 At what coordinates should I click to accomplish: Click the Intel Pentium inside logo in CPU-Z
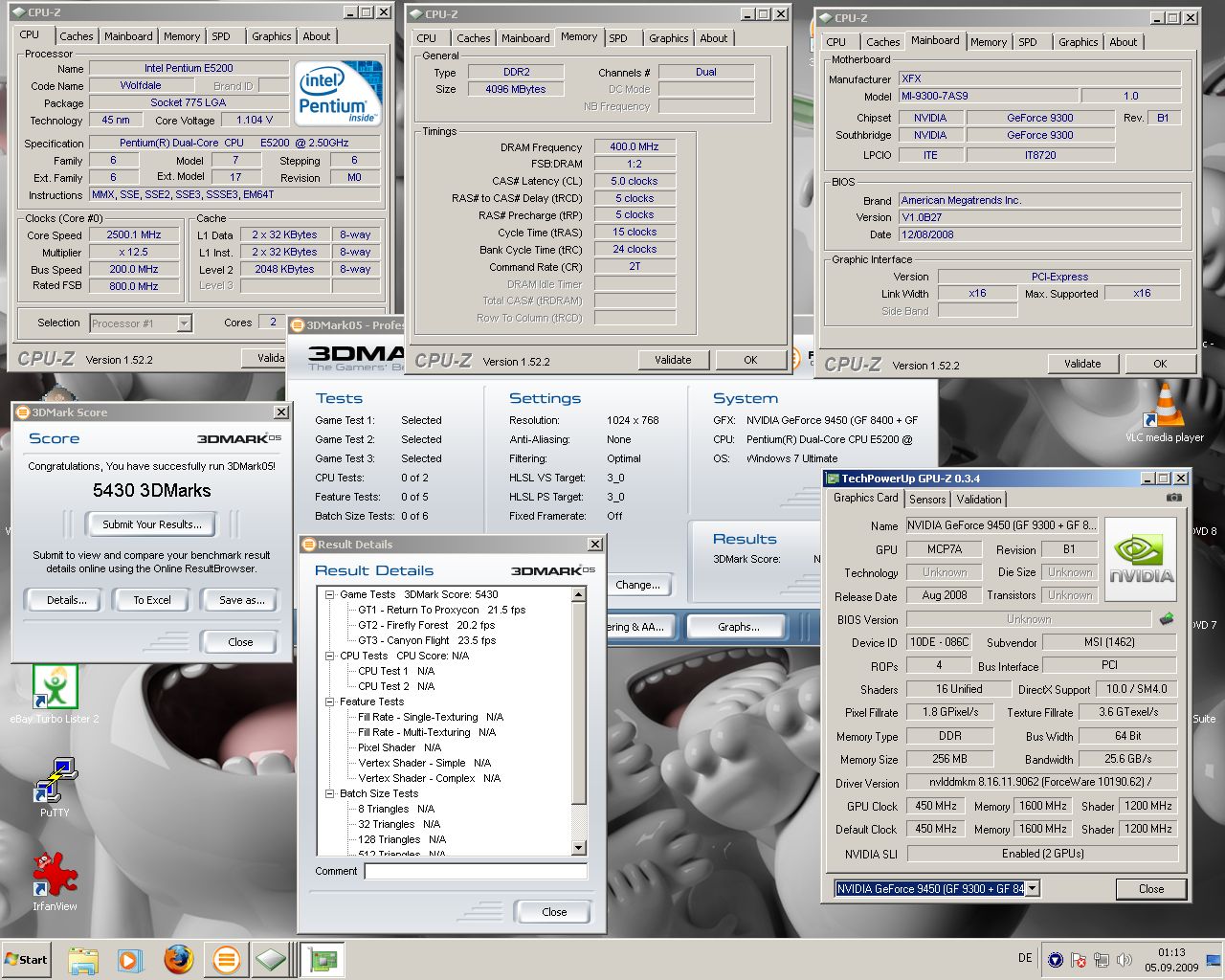pyautogui.click(x=339, y=94)
